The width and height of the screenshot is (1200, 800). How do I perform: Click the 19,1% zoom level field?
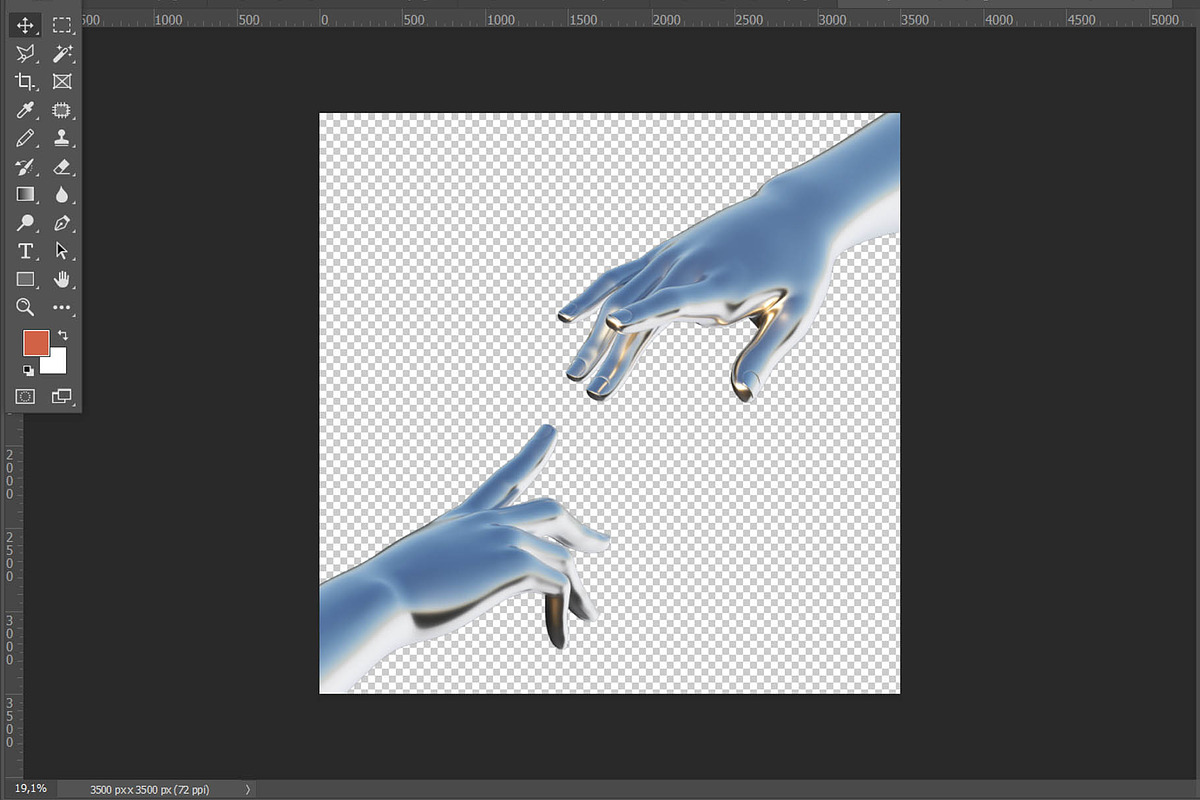click(31, 789)
